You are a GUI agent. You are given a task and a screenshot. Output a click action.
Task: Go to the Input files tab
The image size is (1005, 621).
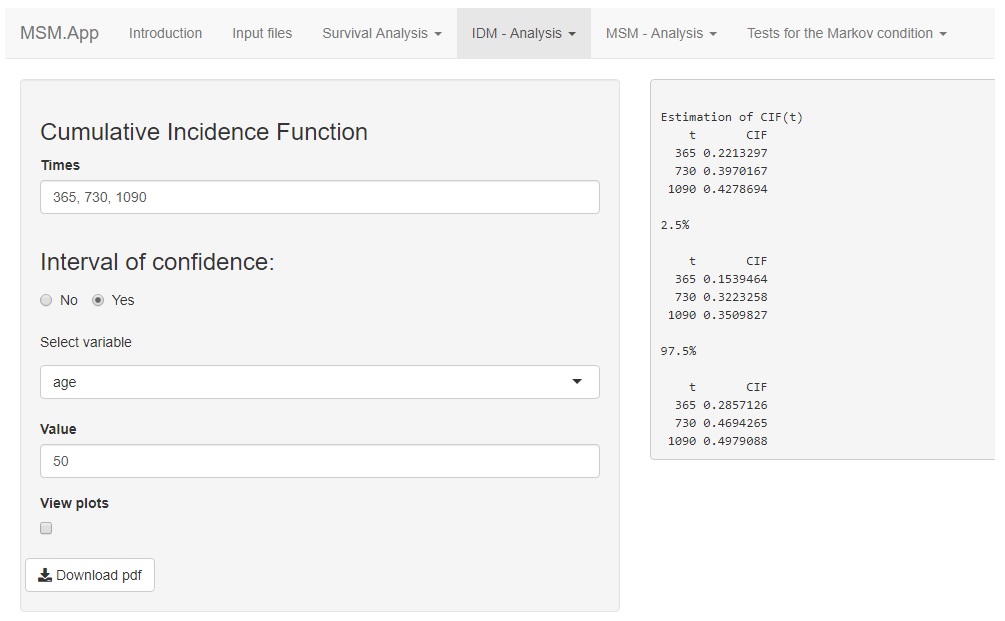(262, 33)
